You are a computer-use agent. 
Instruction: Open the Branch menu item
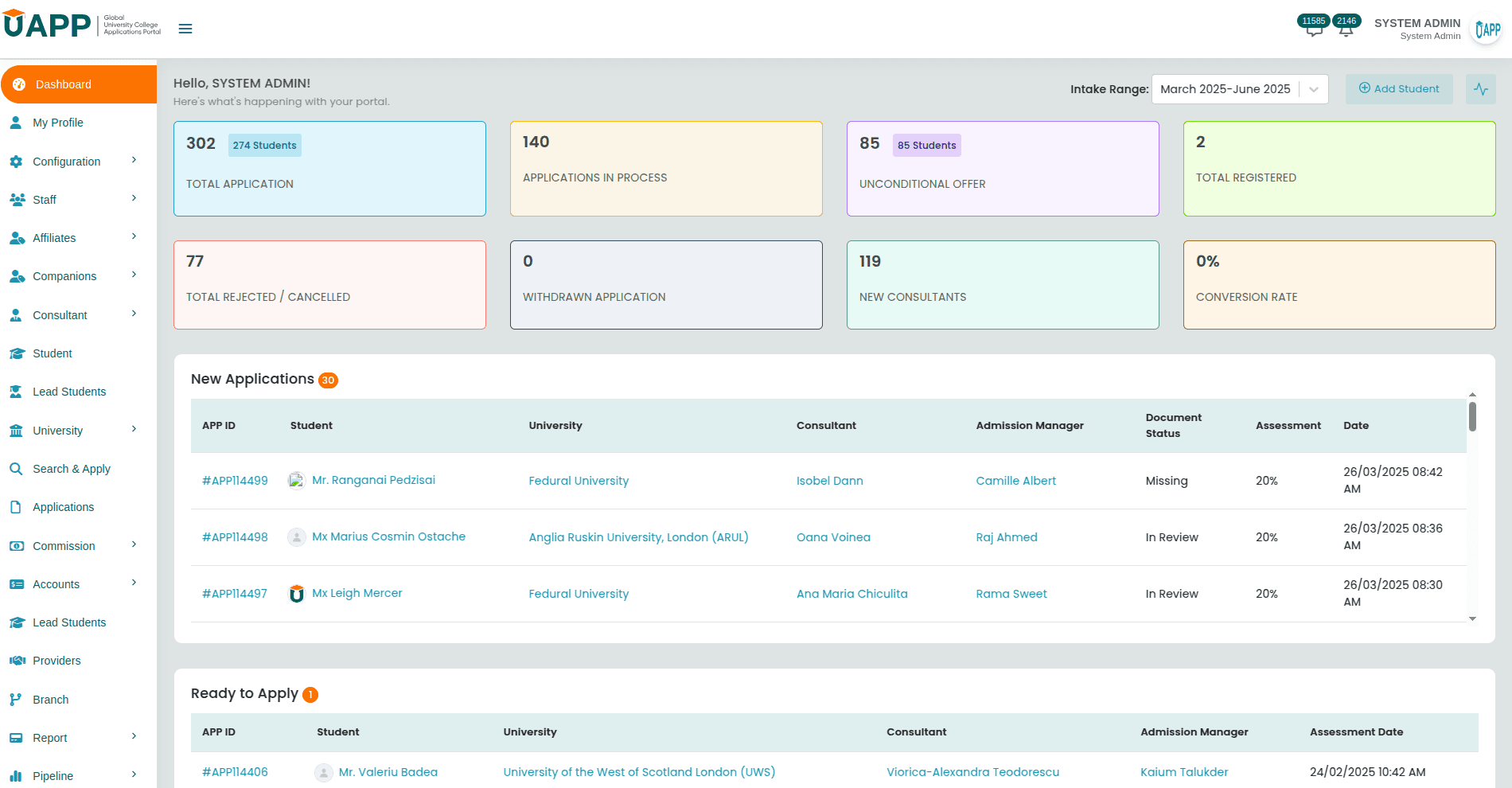78,700
